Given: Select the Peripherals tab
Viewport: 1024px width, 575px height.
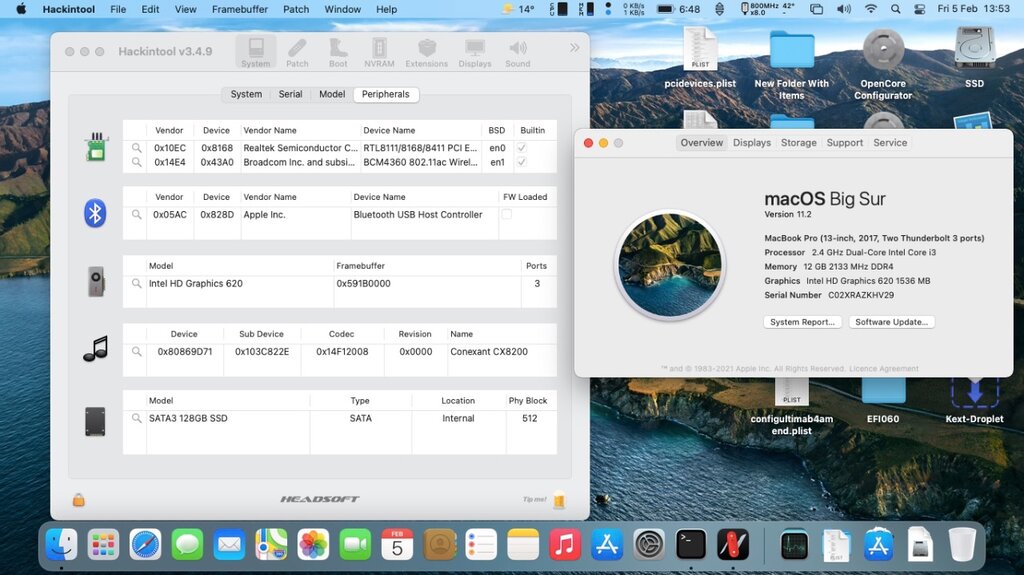Looking at the screenshot, I should (x=386, y=94).
